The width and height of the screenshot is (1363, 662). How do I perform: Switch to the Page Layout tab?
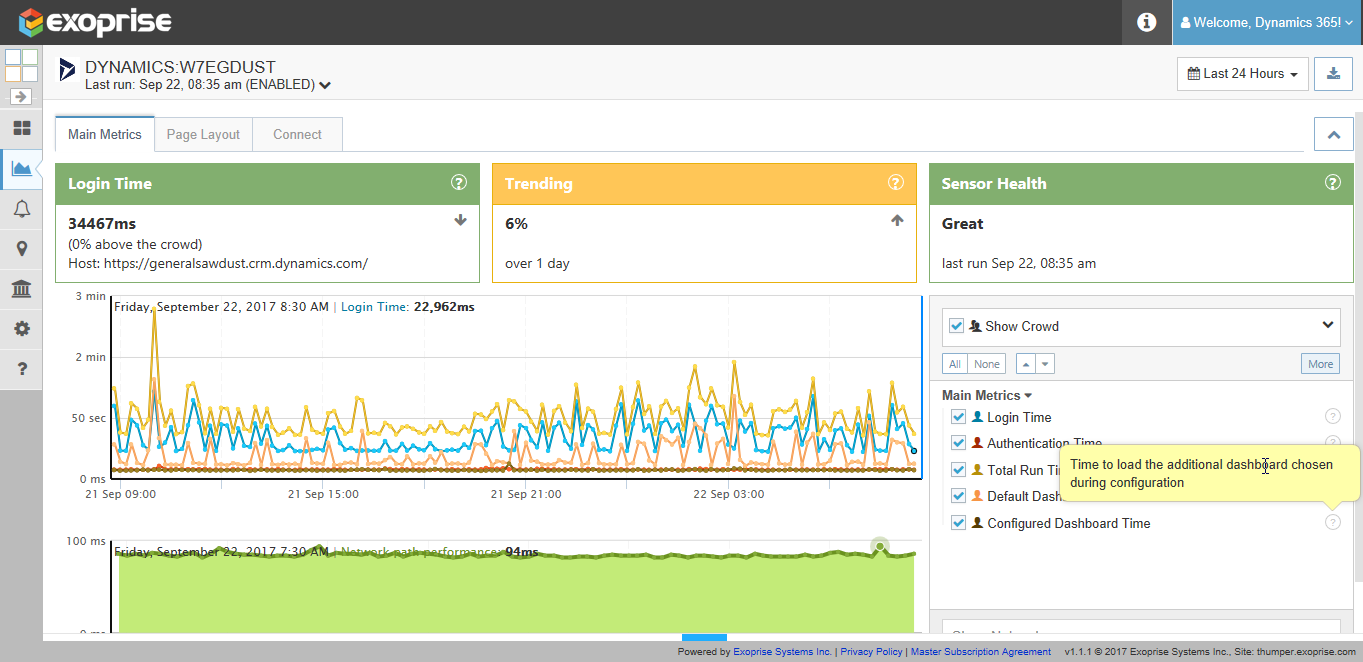203,134
